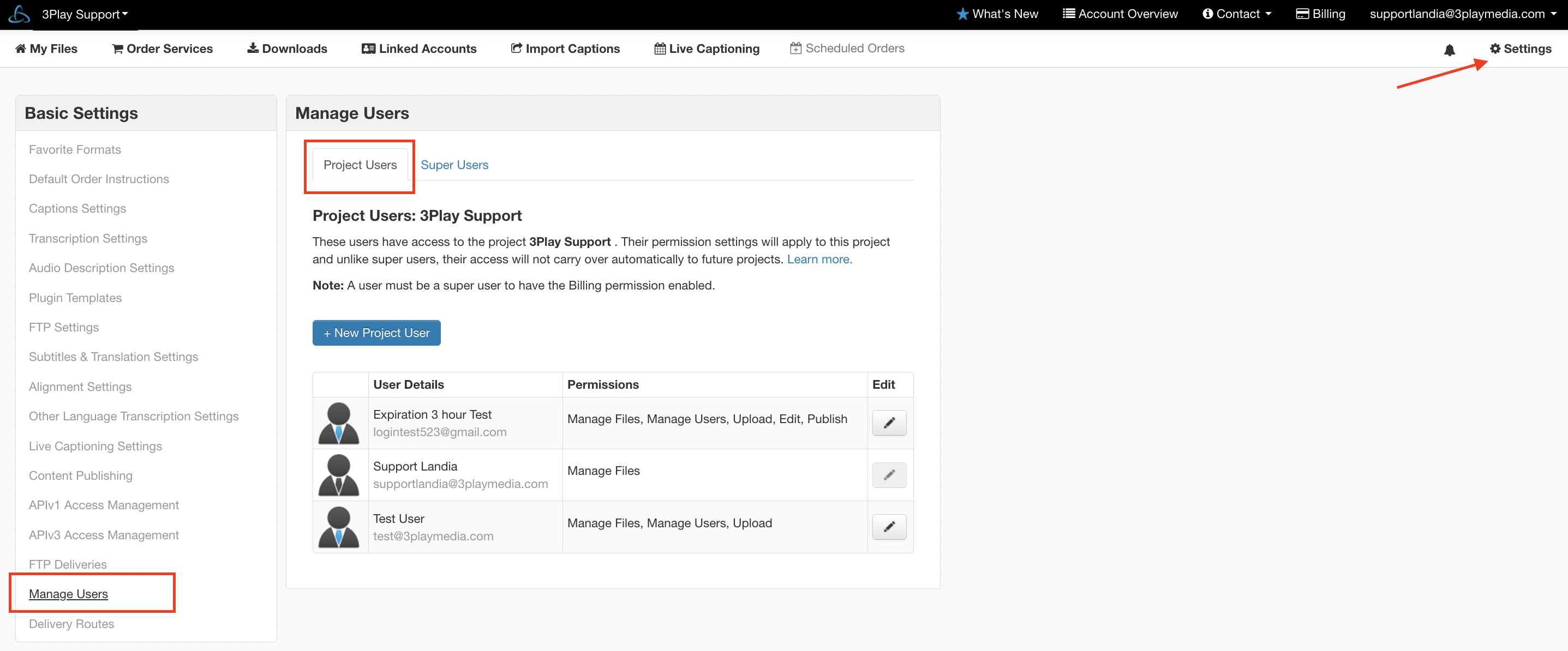Open Linked Accounts
This screenshot has width=1568, height=651.
pos(419,49)
